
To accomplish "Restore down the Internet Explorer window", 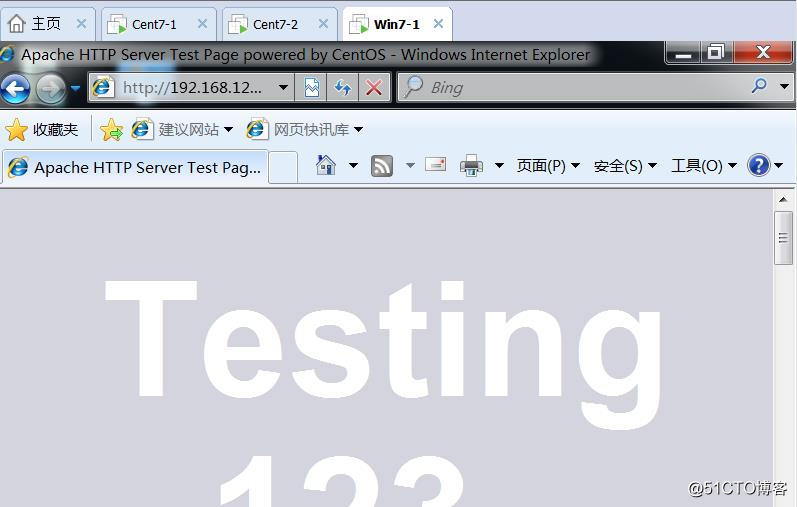I will [x=717, y=52].
